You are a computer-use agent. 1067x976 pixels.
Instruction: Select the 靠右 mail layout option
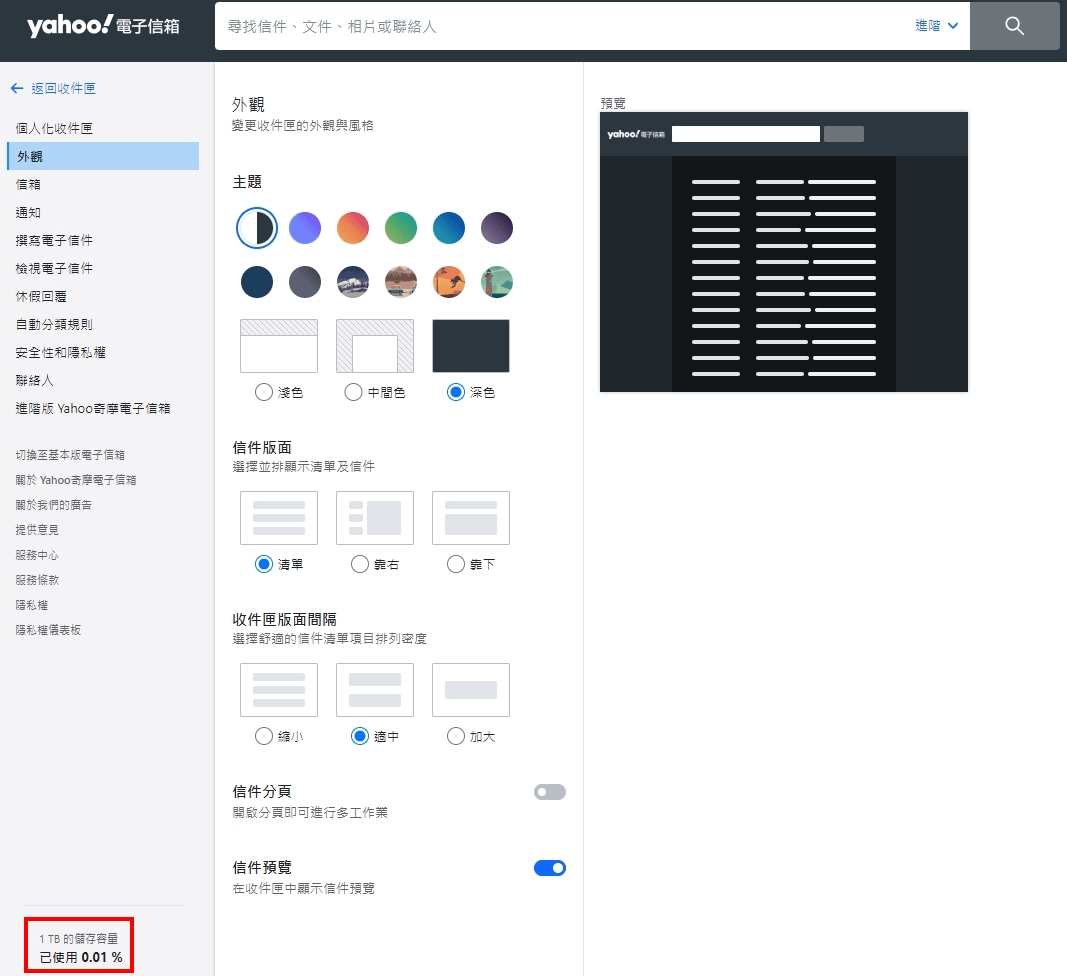tap(358, 562)
